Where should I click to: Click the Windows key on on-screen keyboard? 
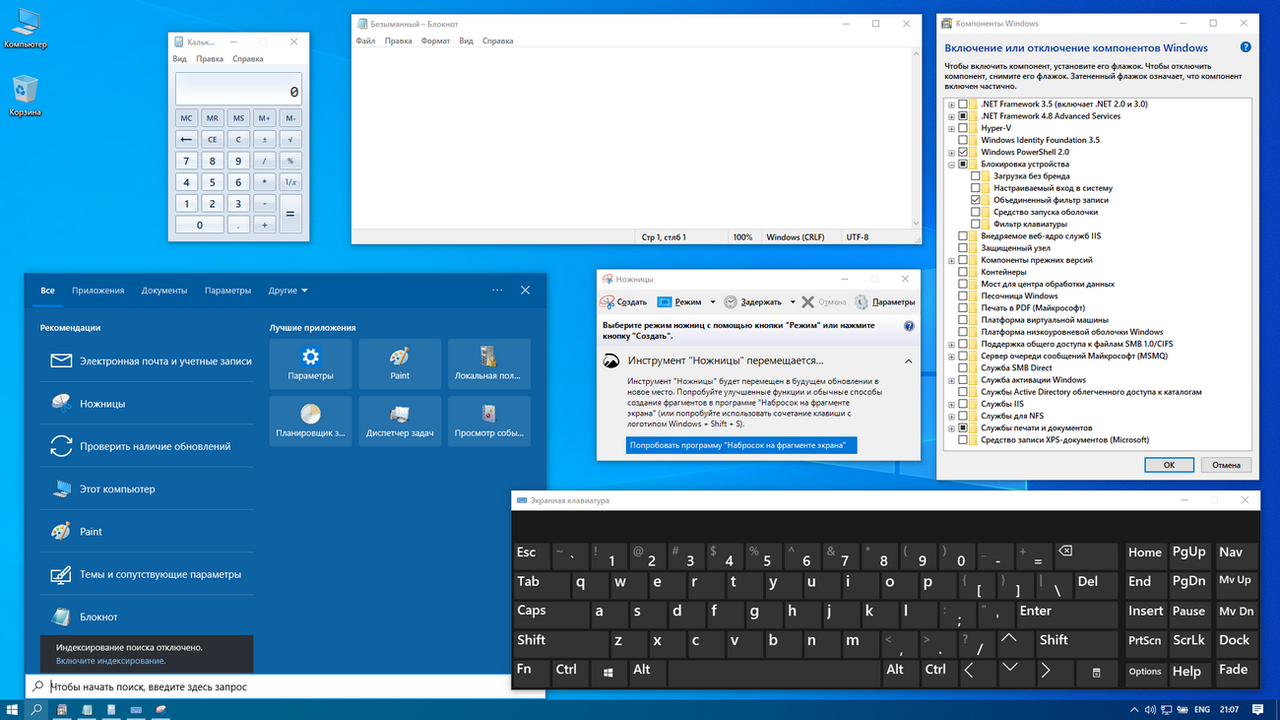click(x=607, y=671)
